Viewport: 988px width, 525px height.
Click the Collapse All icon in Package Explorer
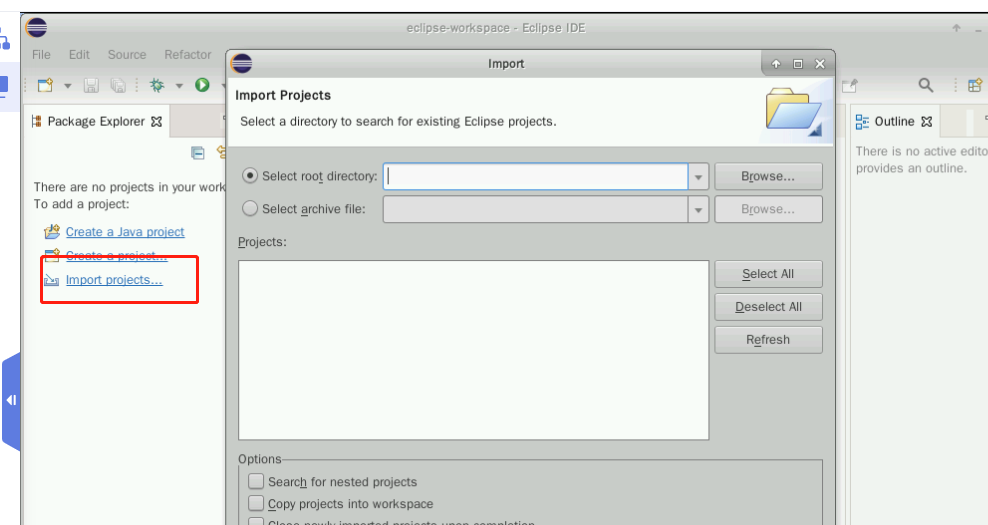point(198,153)
